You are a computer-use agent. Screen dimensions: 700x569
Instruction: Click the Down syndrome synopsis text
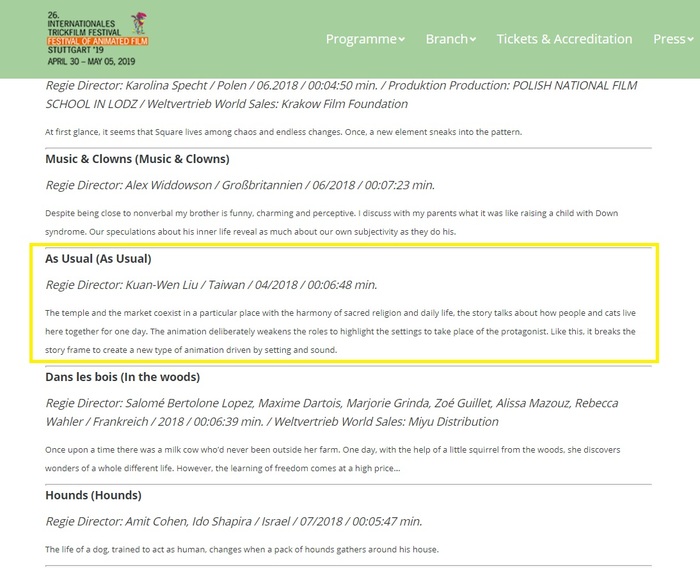(331, 223)
